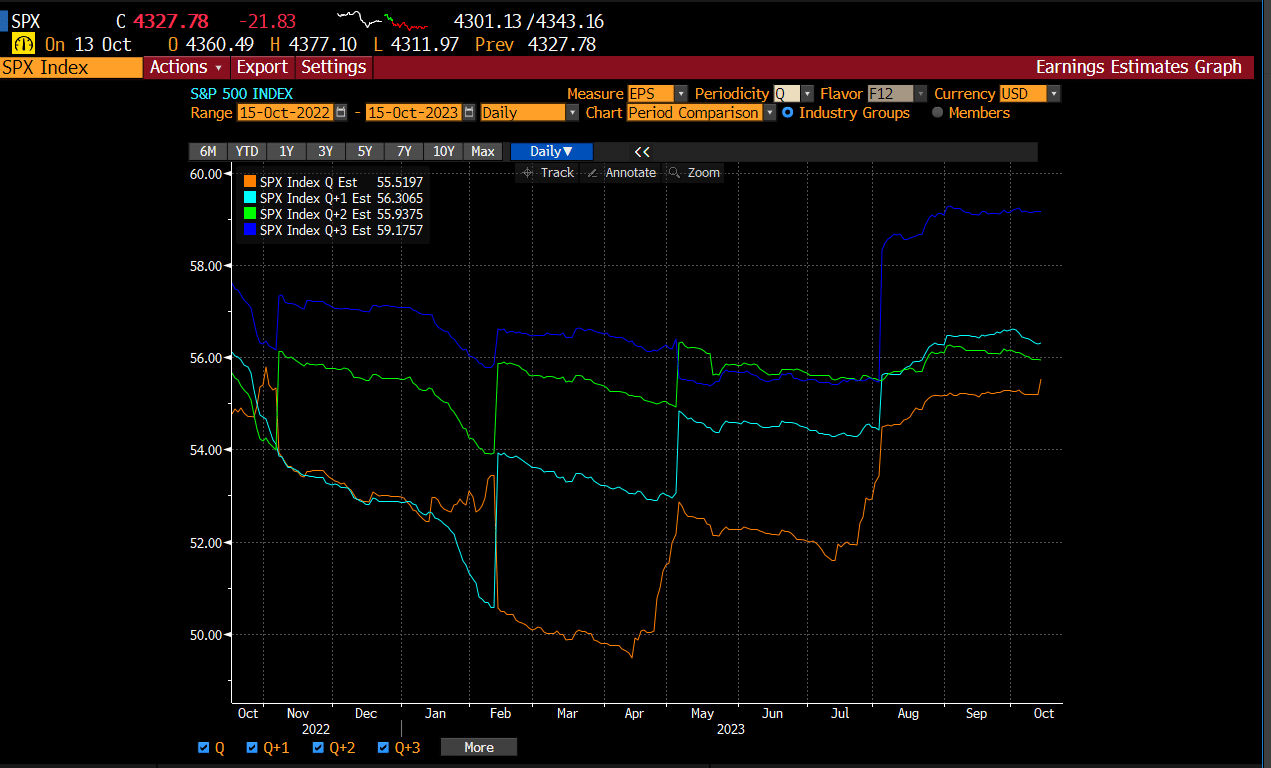
Task: Select the Industry Groups radio button
Action: 788,113
